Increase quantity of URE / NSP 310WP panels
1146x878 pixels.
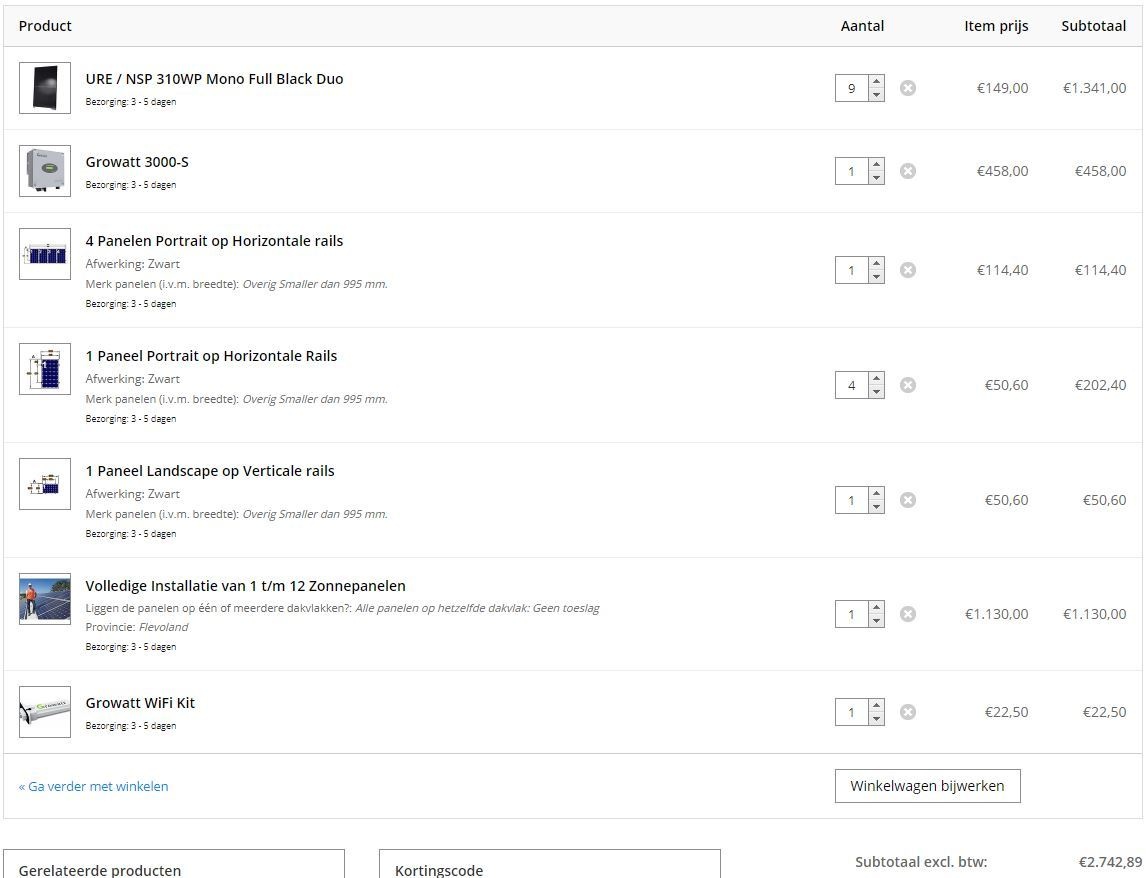876,82
